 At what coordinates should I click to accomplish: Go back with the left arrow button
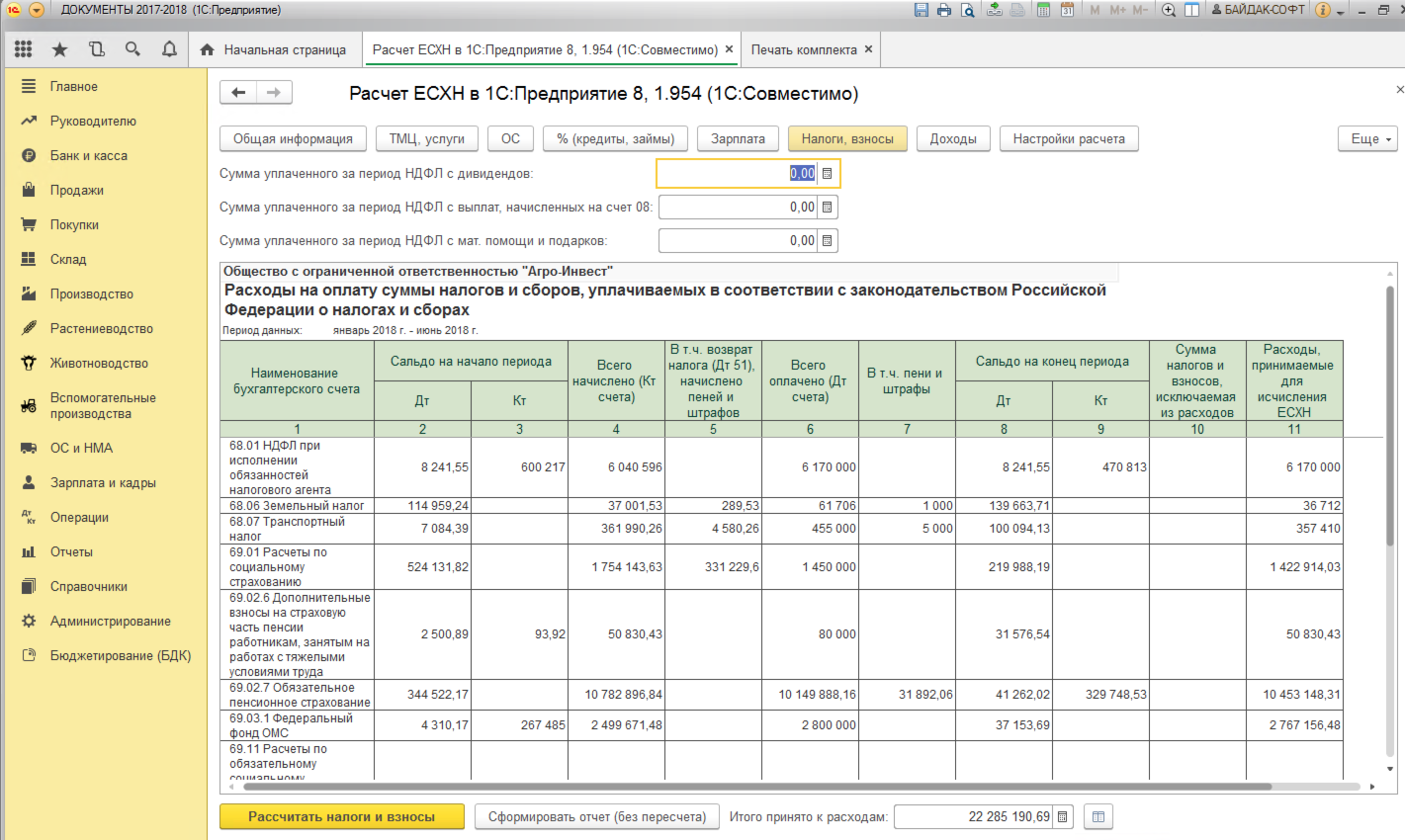238,93
